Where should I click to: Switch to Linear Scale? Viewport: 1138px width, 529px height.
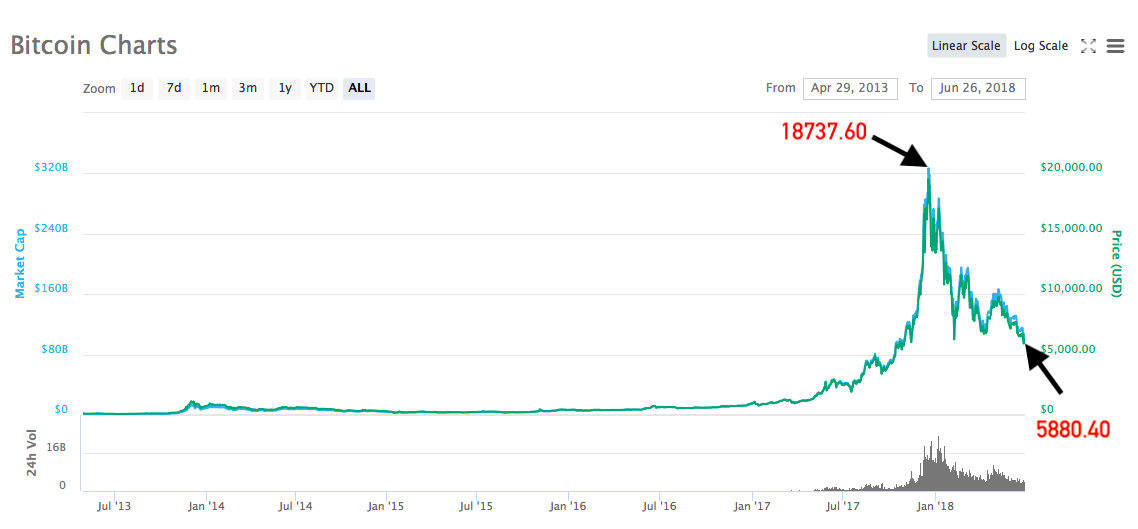point(966,46)
